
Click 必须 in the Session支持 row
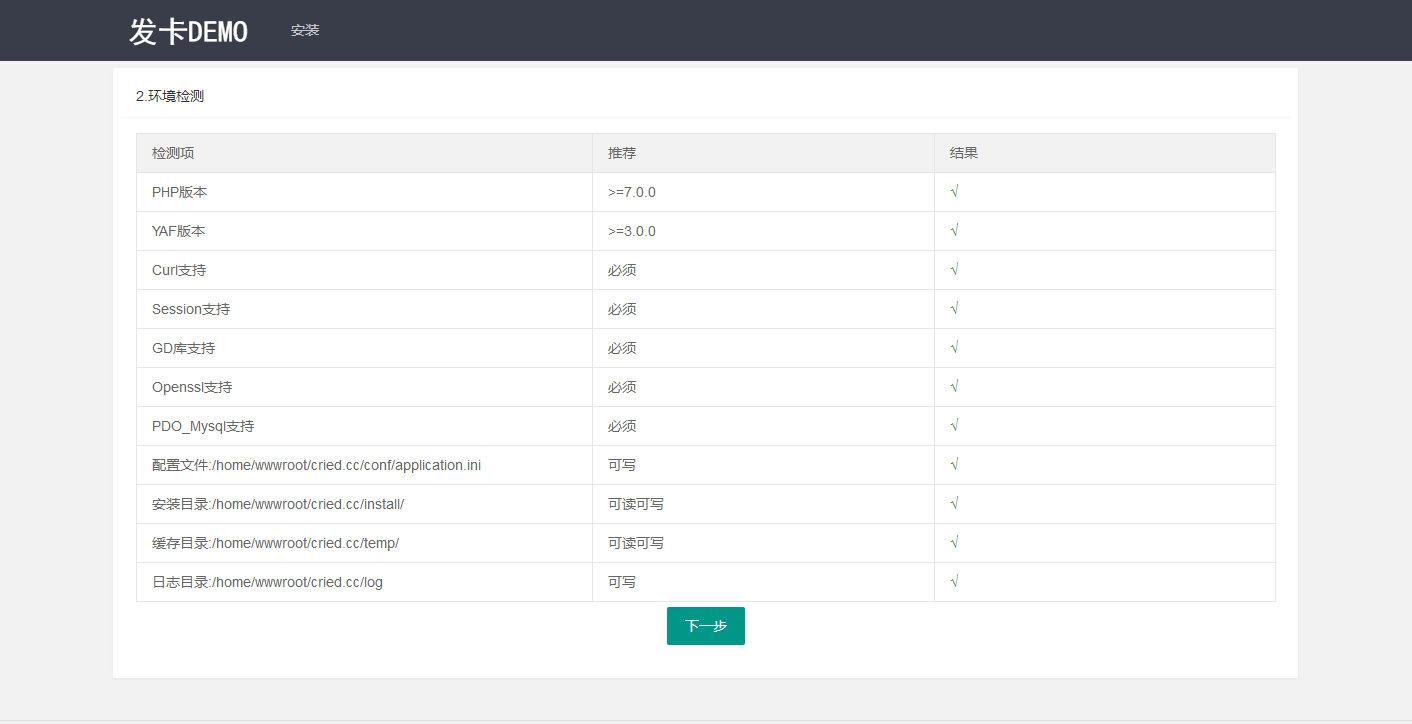pyautogui.click(x=622, y=309)
